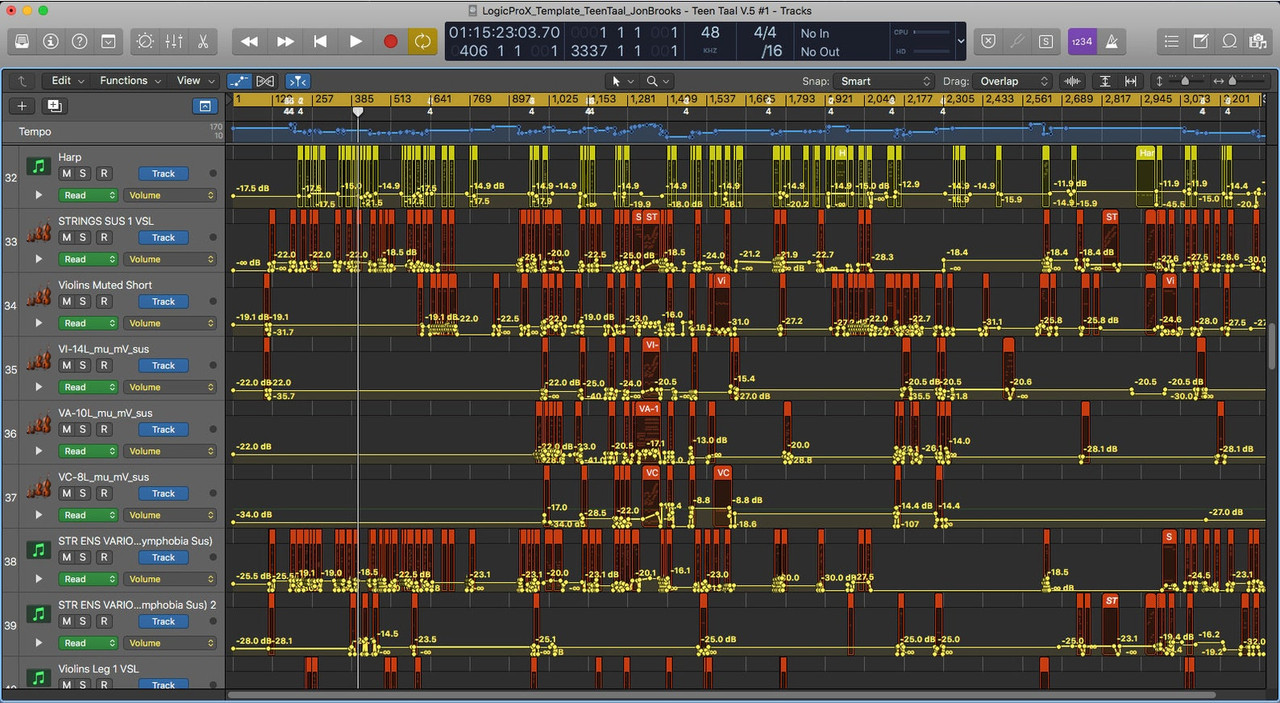Open the Drag Overlap dropdown
The width and height of the screenshot is (1280, 703).
coord(1014,81)
